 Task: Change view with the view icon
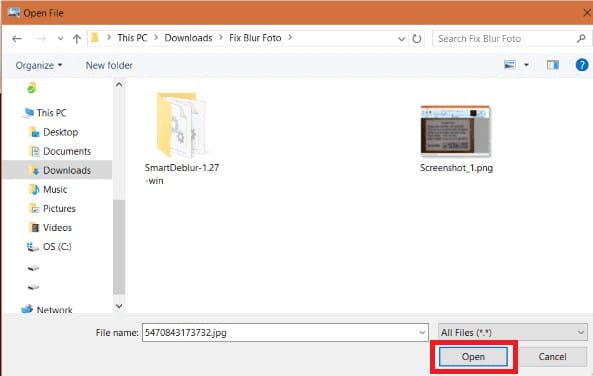click(510, 65)
